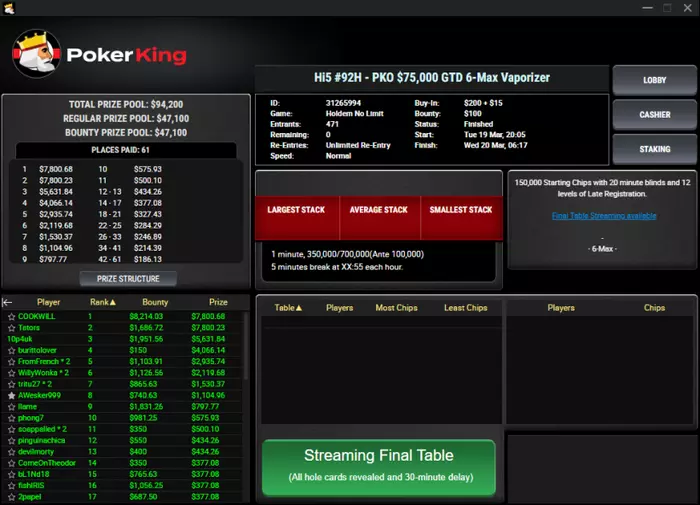Click Unlimited Re-Entry value

(358, 145)
